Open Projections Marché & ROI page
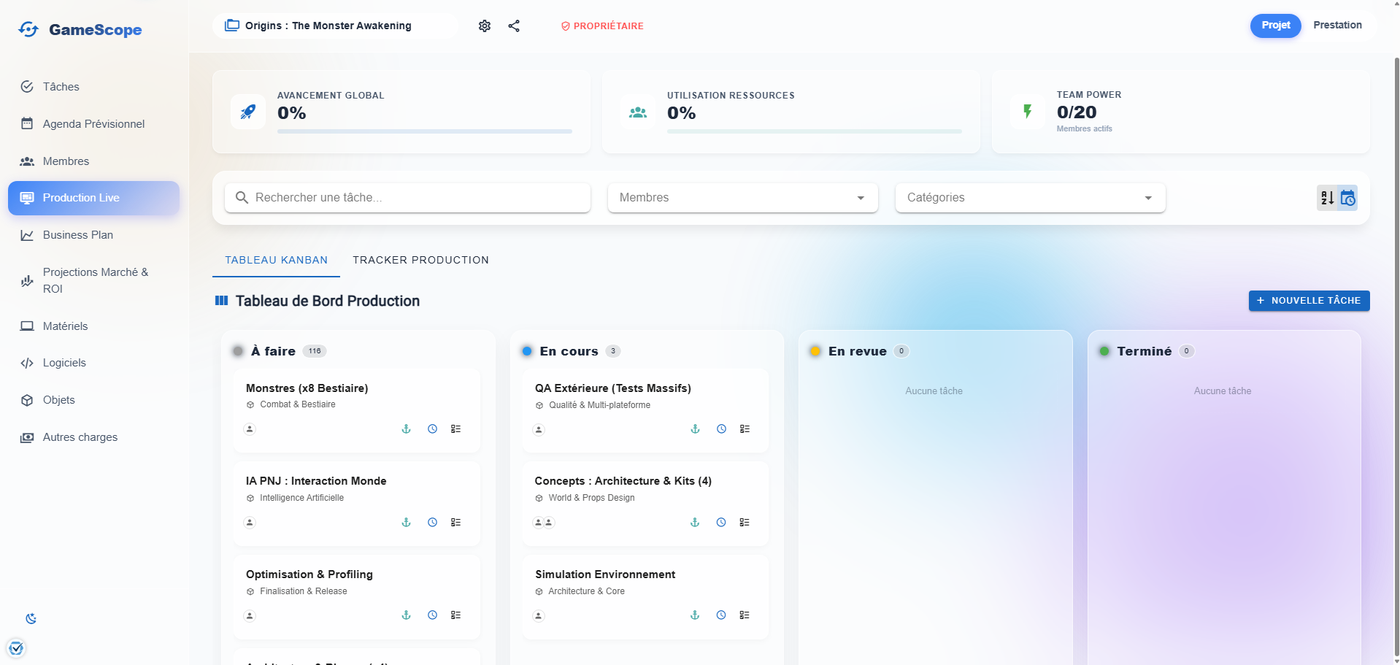The height and width of the screenshot is (665, 1400). click(94, 280)
